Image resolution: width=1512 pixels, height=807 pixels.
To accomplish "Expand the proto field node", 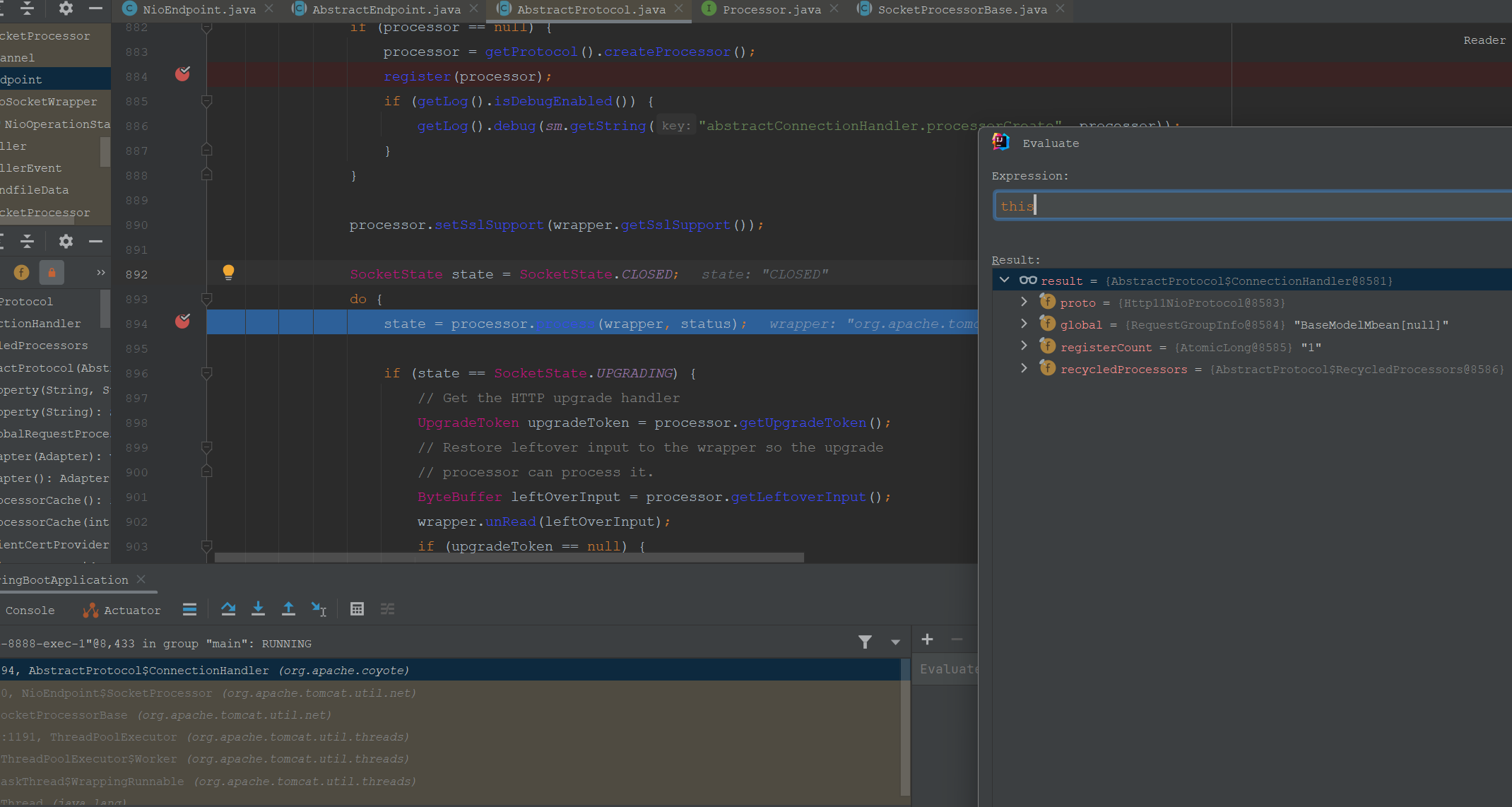I will point(1024,302).
